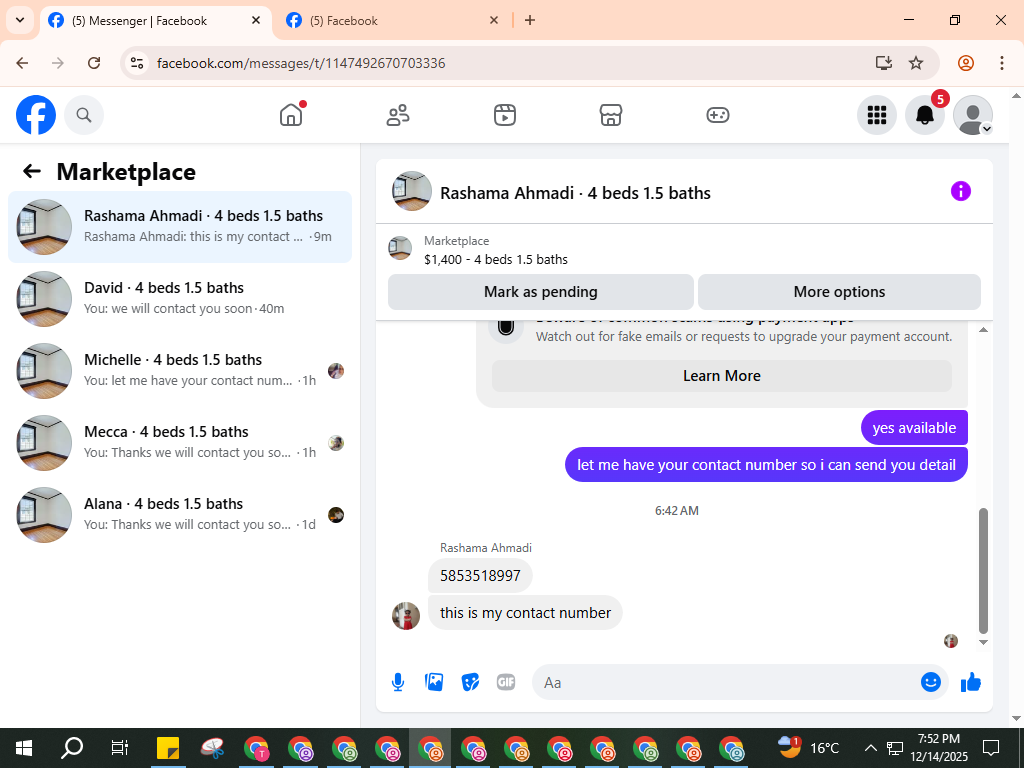The height and width of the screenshot is (768, 1024).
Task: Click the site information icon in address bar
Action: click(137, 63)
